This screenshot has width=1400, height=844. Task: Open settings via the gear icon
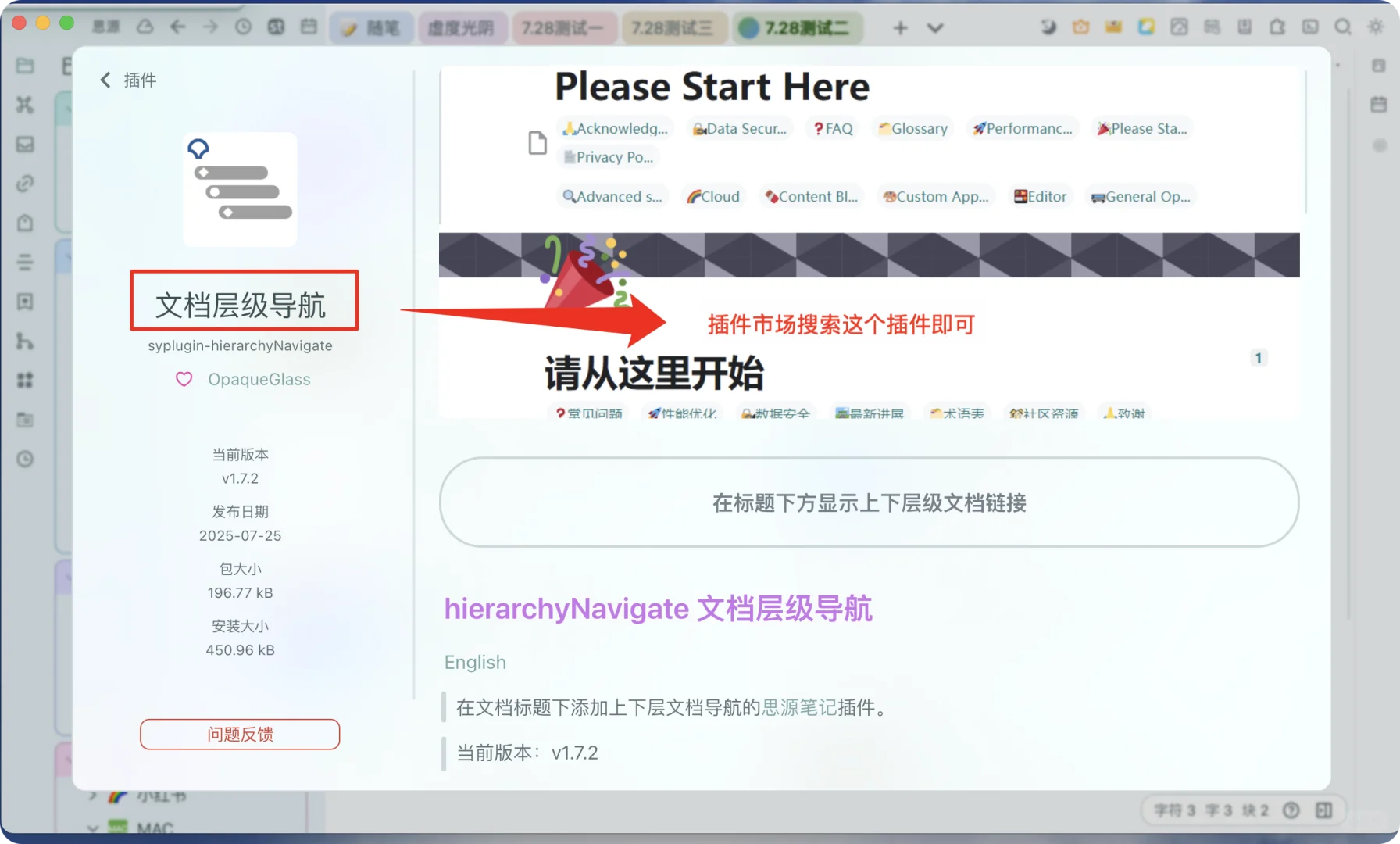click(1375, 26)
